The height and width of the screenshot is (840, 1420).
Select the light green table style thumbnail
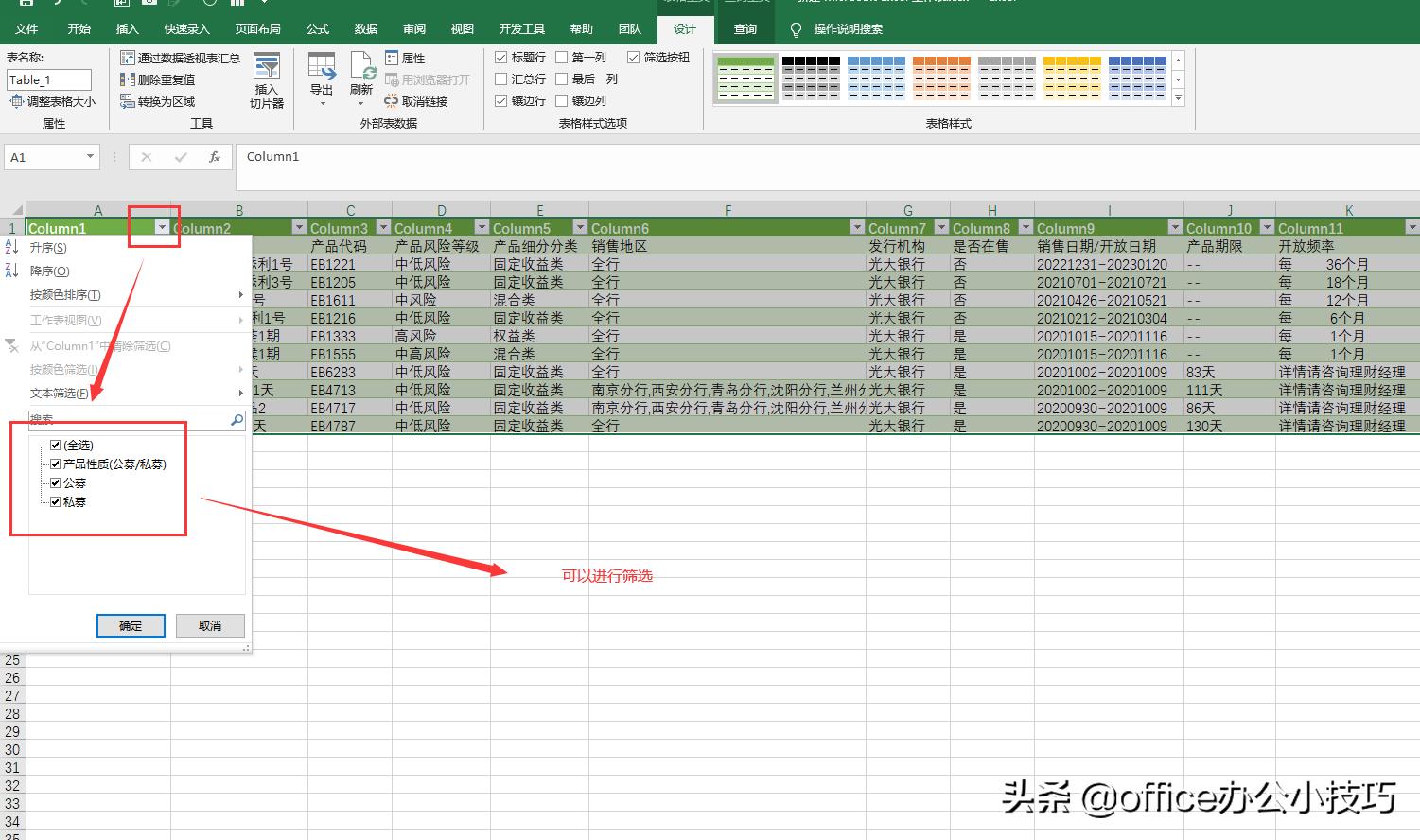745,77
